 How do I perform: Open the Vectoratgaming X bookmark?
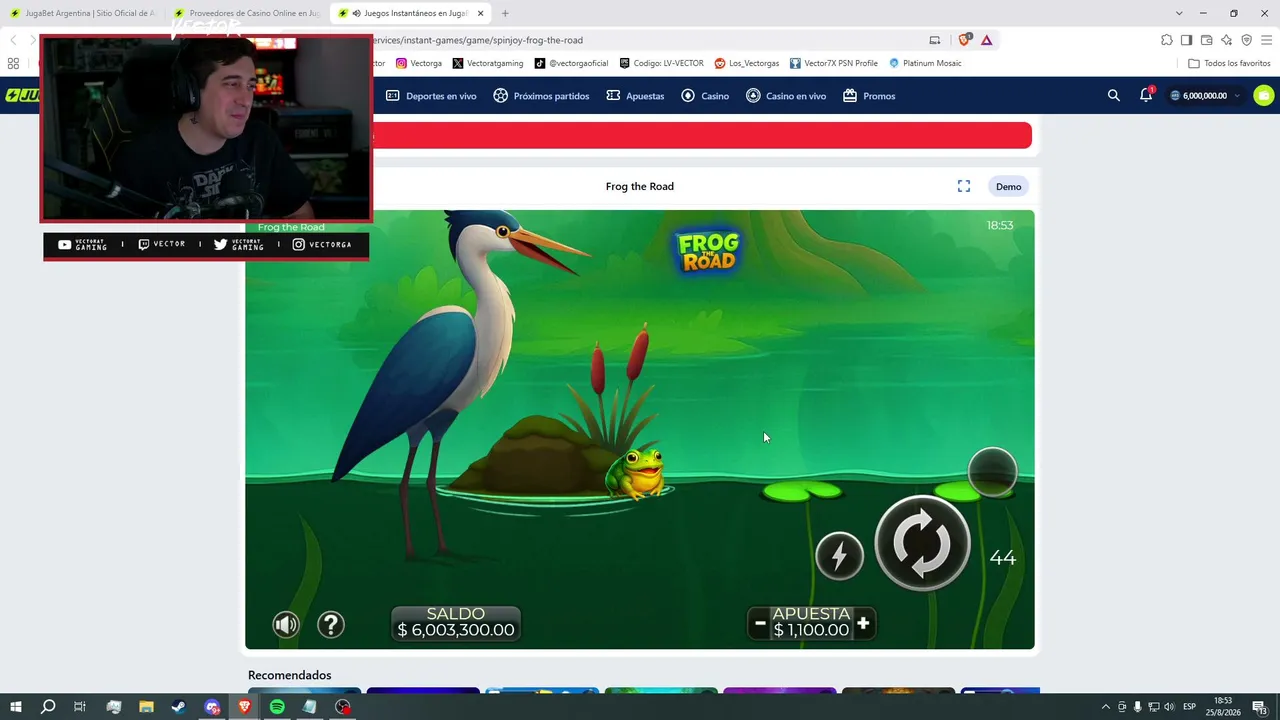487,63
